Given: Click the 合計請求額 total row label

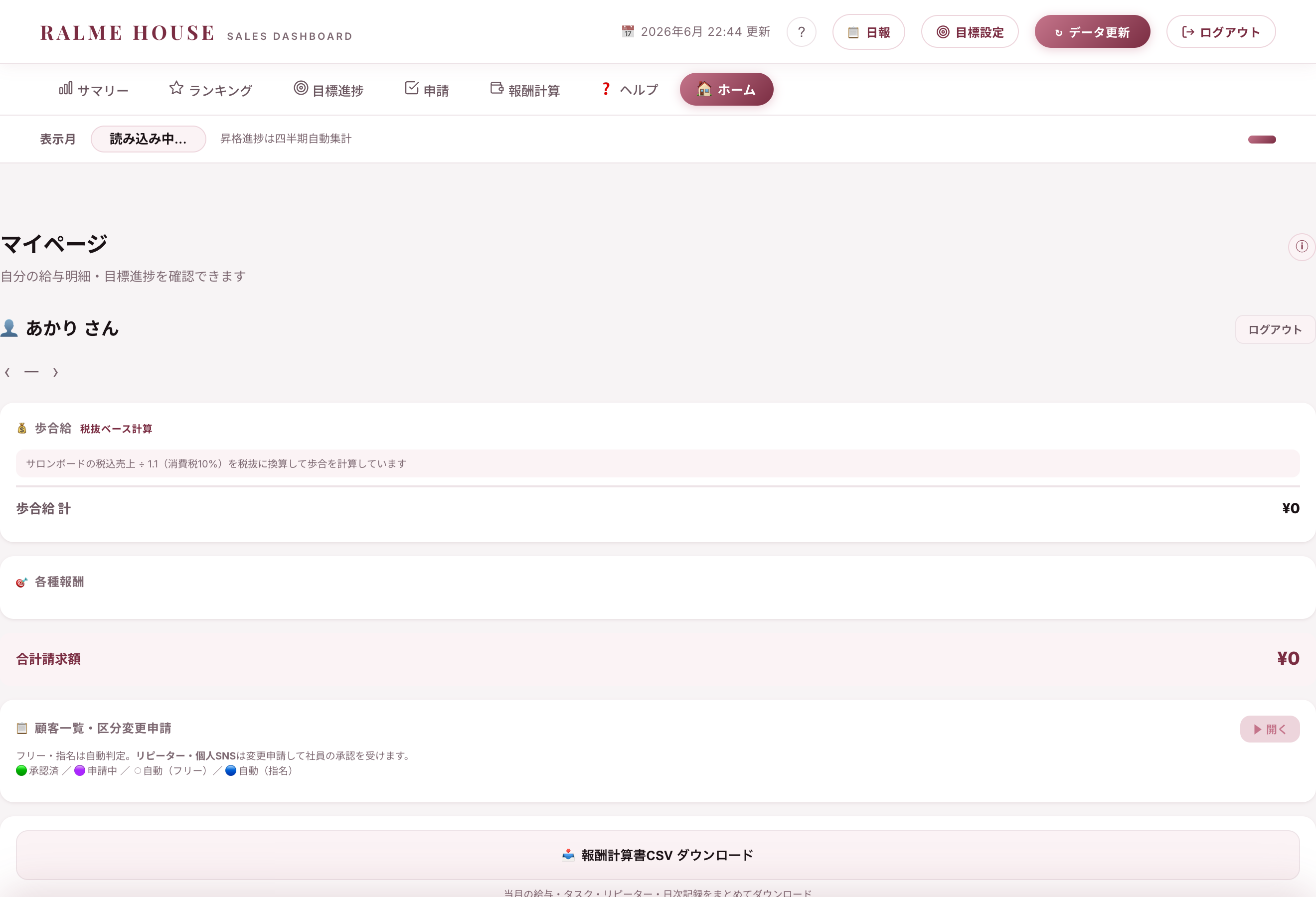Looking at the screenshot, I should (48, 659).
